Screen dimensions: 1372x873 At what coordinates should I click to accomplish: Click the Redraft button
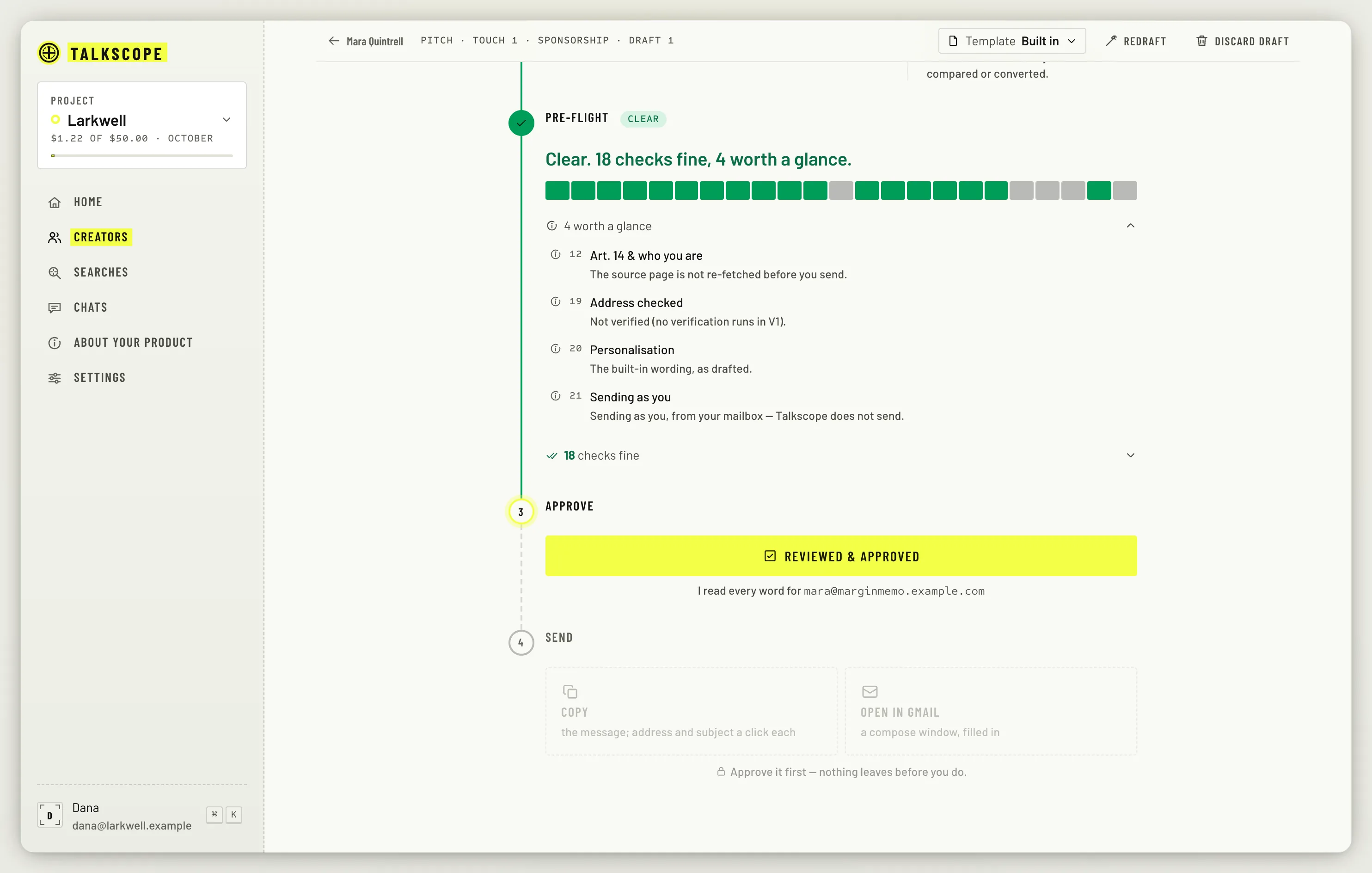pyautogui.click(x=1135, y=41)
